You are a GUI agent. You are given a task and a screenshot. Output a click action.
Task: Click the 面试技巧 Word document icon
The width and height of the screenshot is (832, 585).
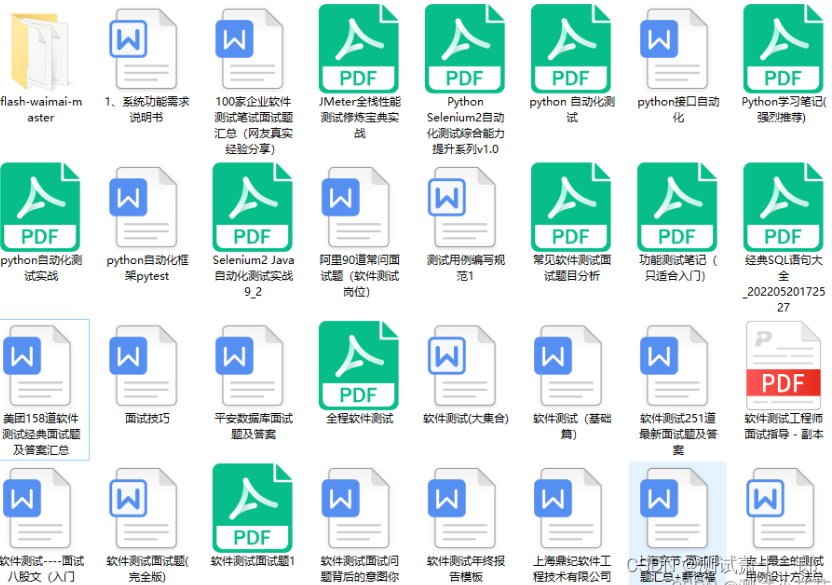pyautogui.click(x=143, y=366)
